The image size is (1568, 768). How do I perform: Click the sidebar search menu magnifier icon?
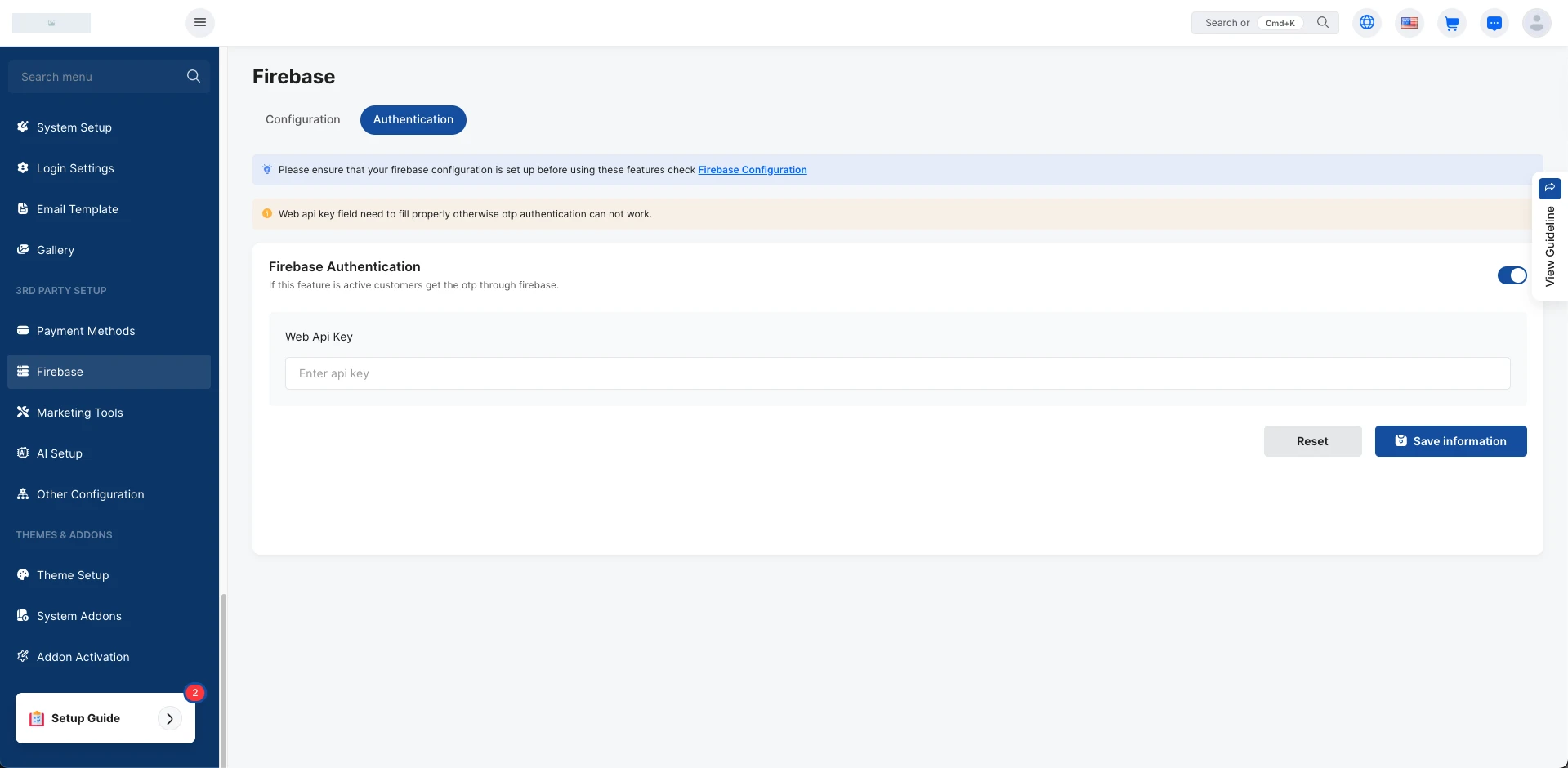point(194,76)
